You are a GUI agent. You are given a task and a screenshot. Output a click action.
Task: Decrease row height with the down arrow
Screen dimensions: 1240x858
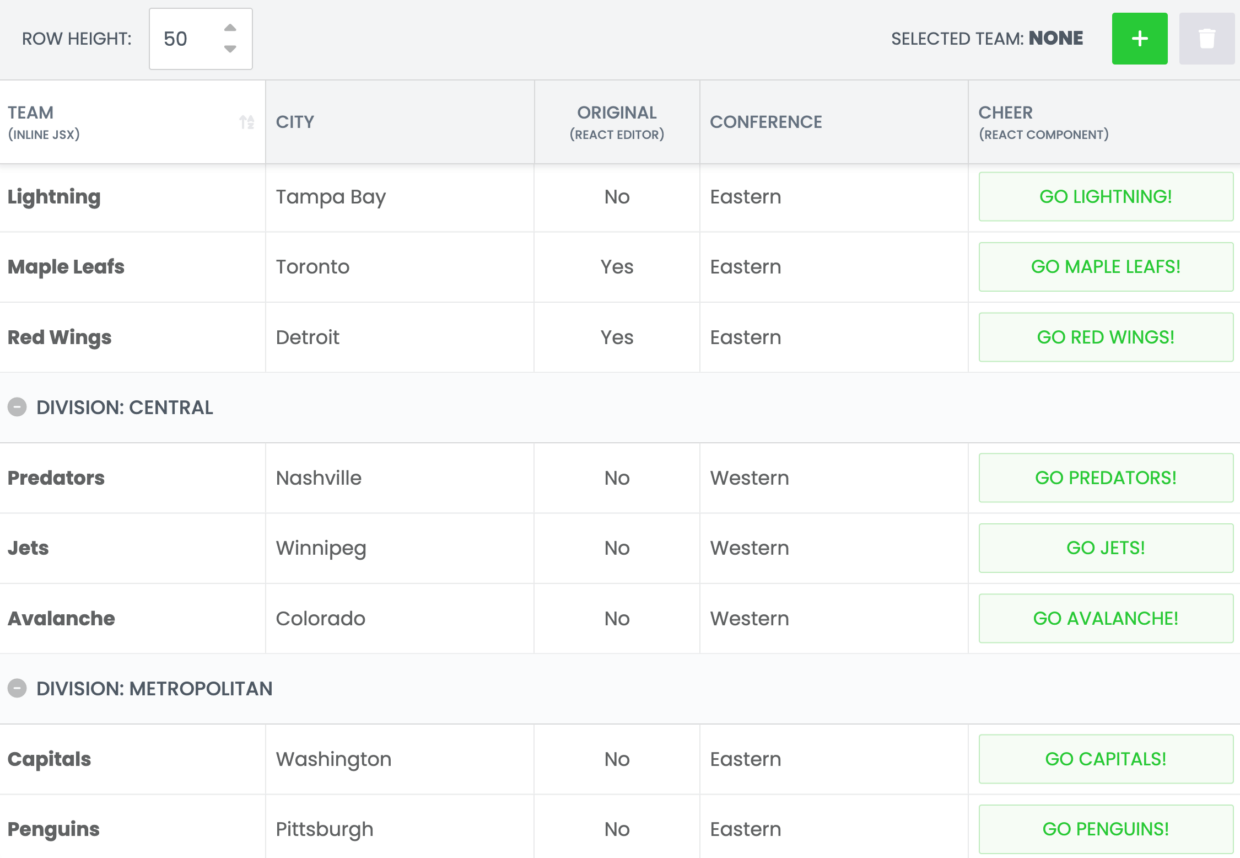point(230,49)
